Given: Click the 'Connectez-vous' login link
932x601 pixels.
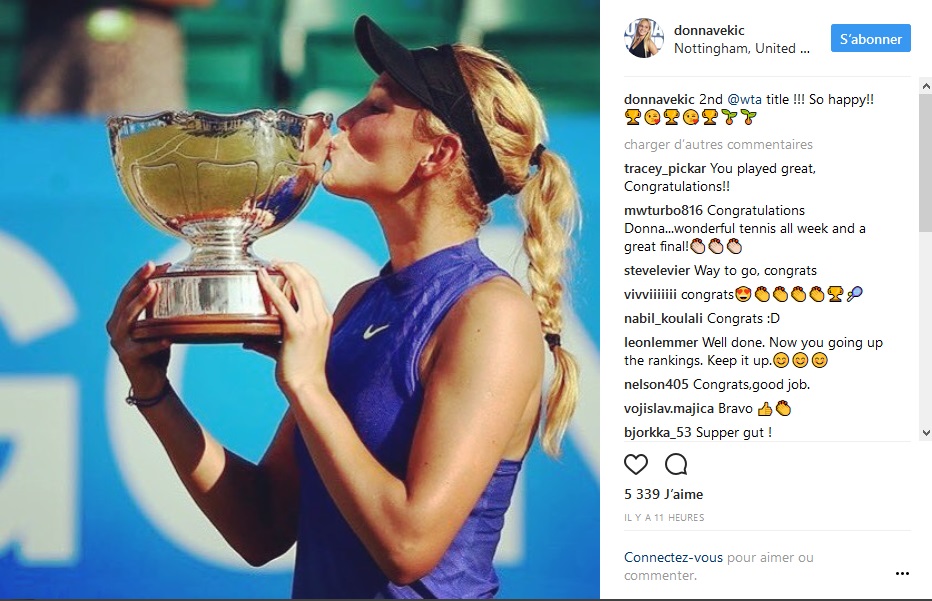Looking at the screenshot, I should coord(673,558).
